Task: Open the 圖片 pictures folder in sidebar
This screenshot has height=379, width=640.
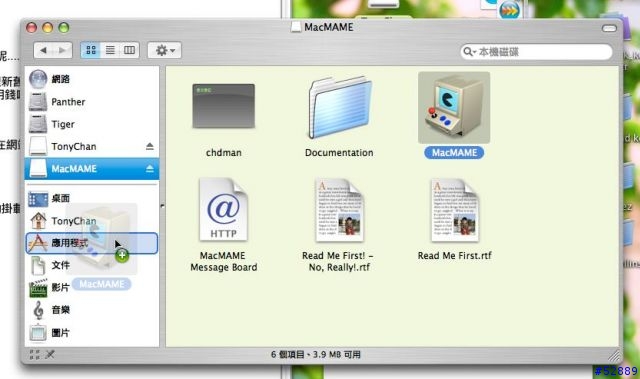Action: pos(92,332)
